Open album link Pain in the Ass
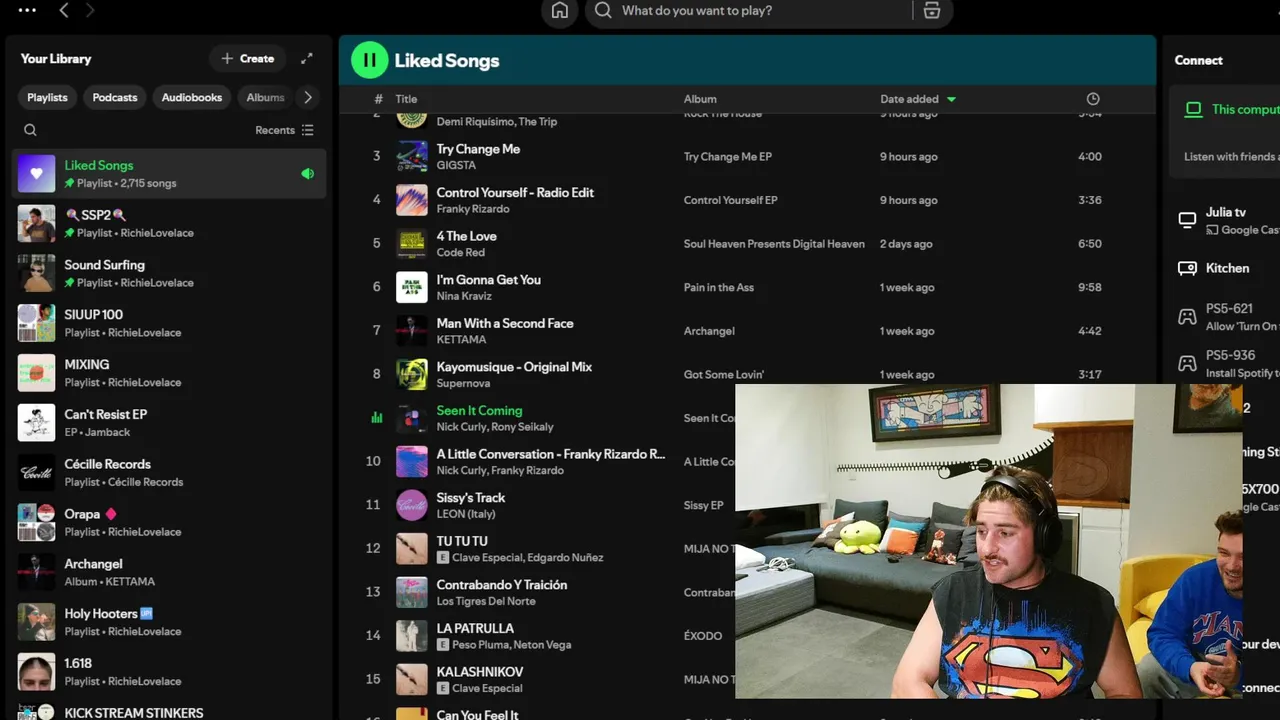Image resolution: width=1280 pixels, height=720 pixels. tap(718, 288)
